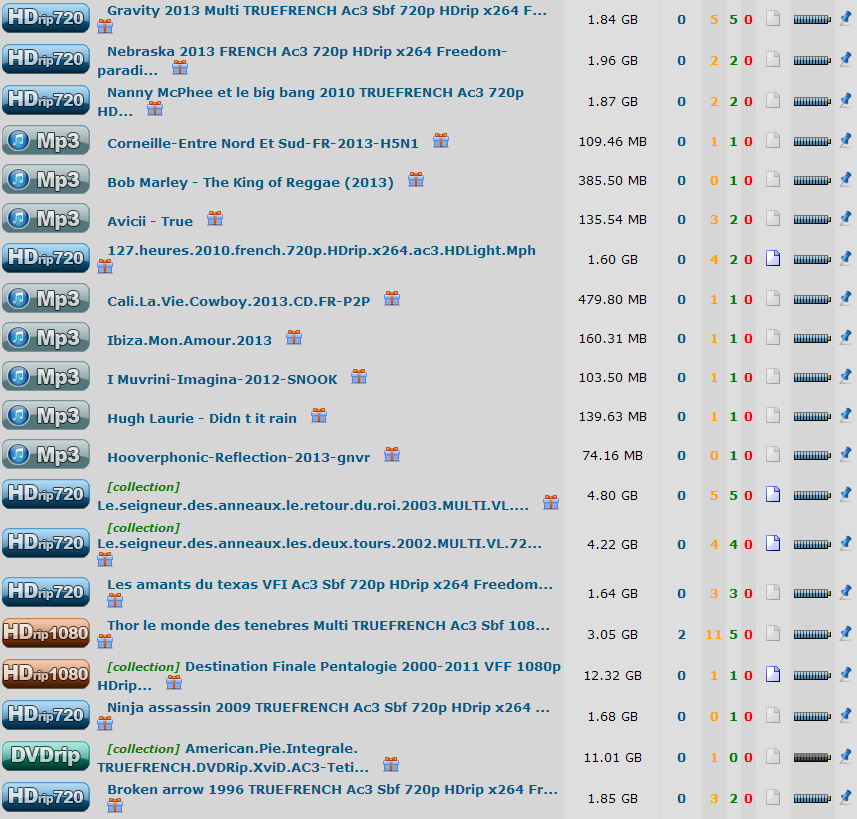Click the gift icon next to Bob Marley torrent
This screenshot has width=857, height=819.
click(416, 179)
